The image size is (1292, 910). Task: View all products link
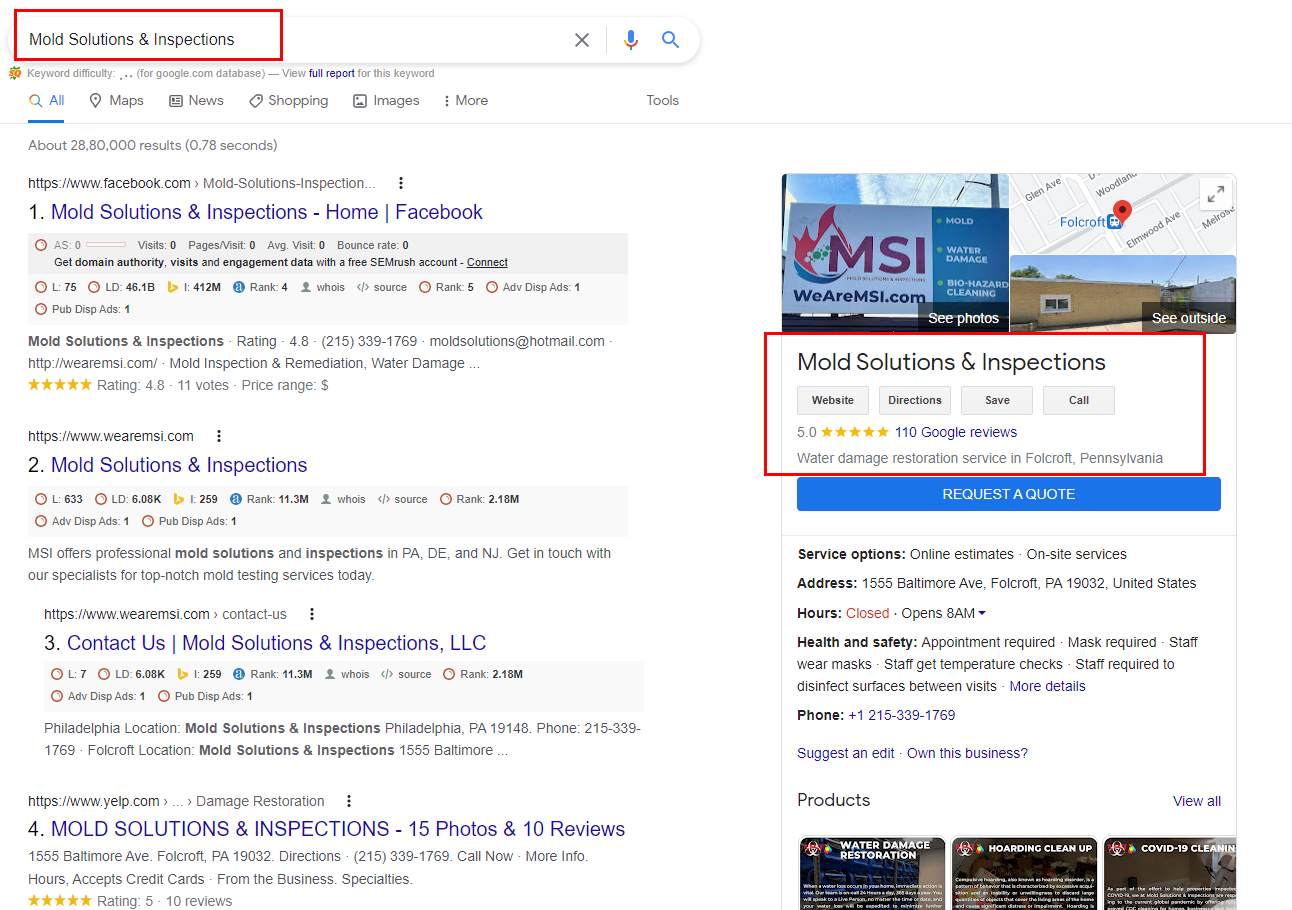[x=1197, y=801]
